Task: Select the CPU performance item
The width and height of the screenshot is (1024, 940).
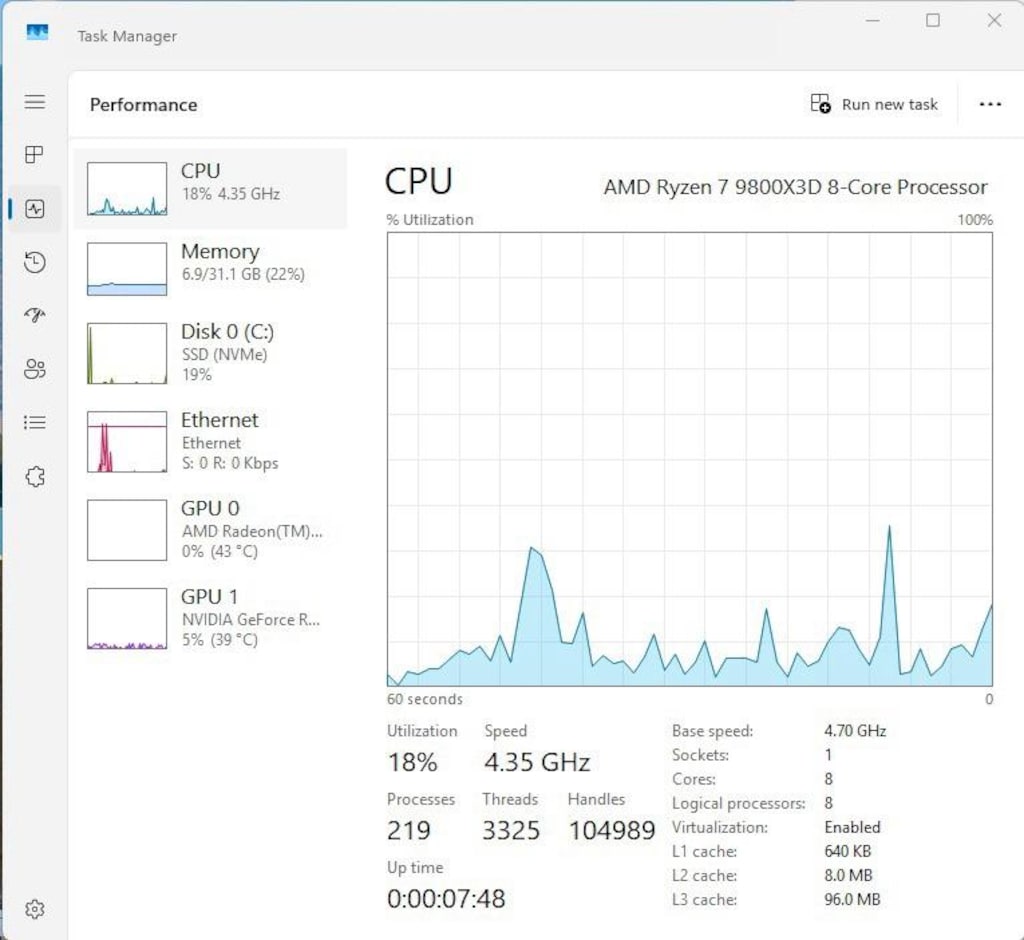Action: click(x=210, y=189)
